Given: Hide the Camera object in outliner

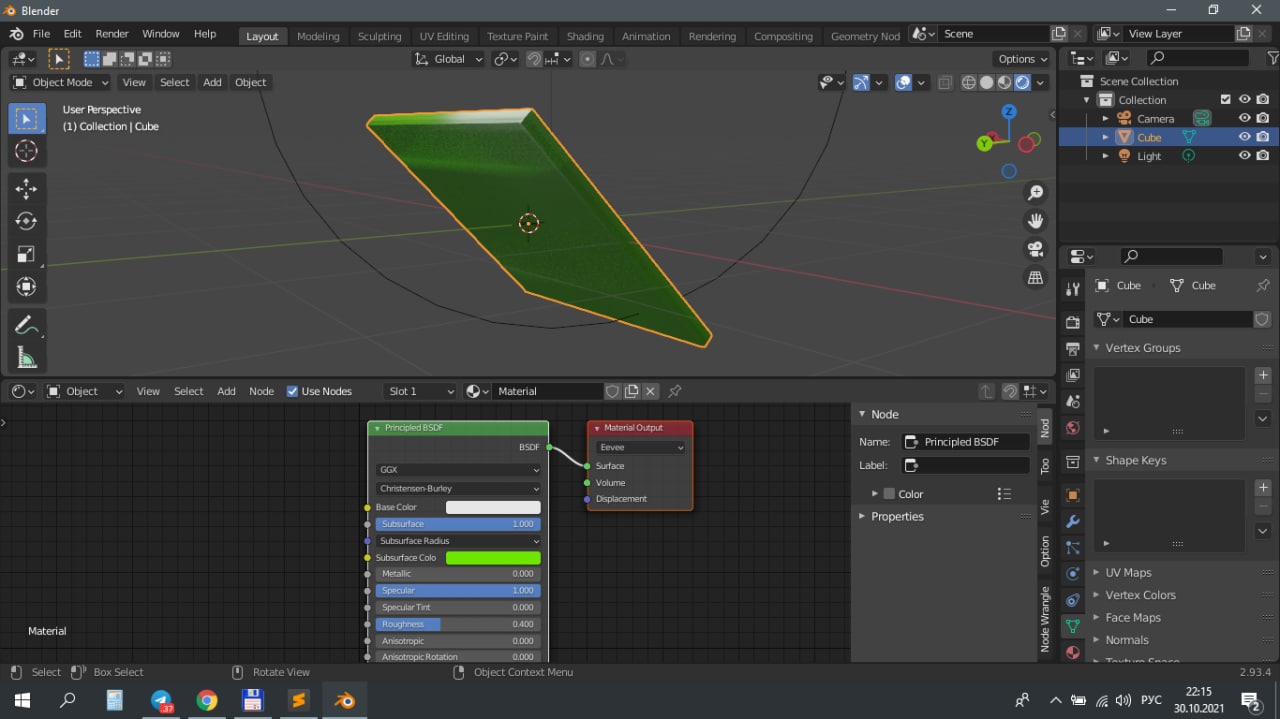Looking at the screenshot, I should click(x=1245, y=118).
